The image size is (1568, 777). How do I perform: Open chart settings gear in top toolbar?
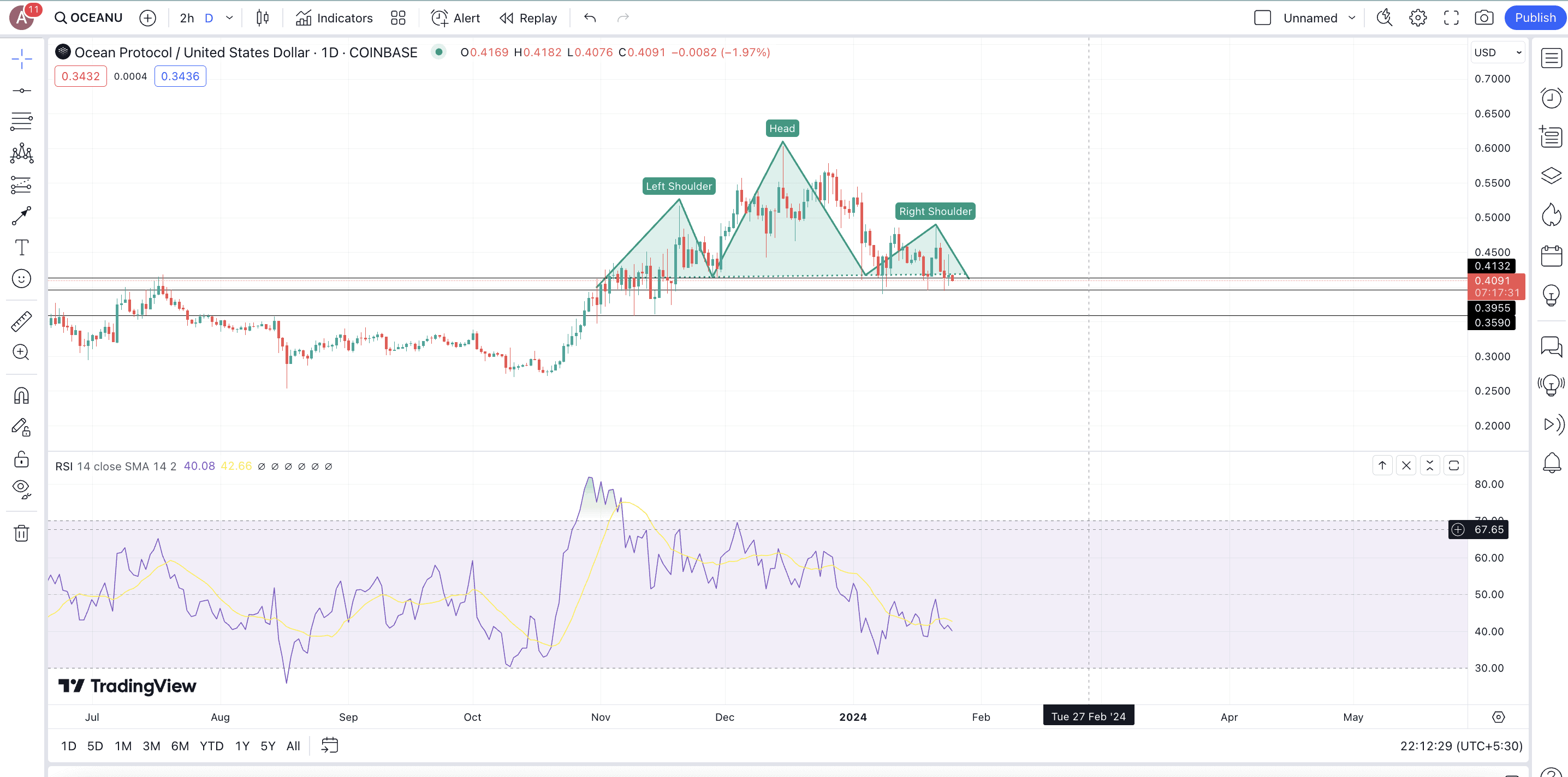(x=1418, y=17)
